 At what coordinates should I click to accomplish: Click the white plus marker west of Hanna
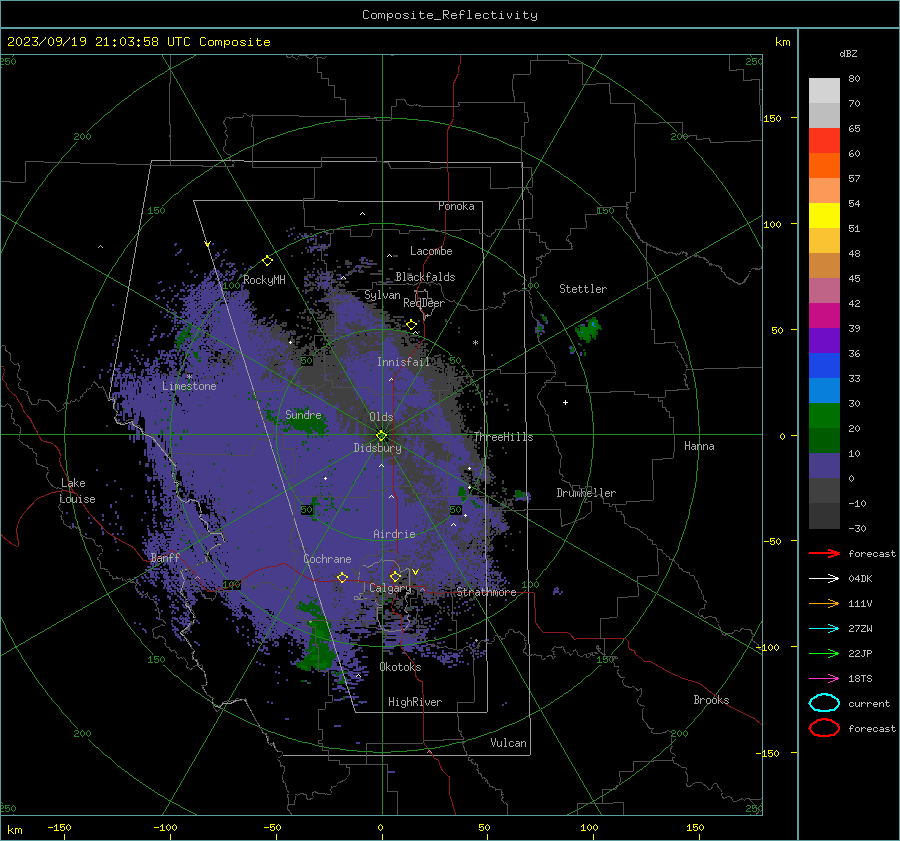coord(565,402)
